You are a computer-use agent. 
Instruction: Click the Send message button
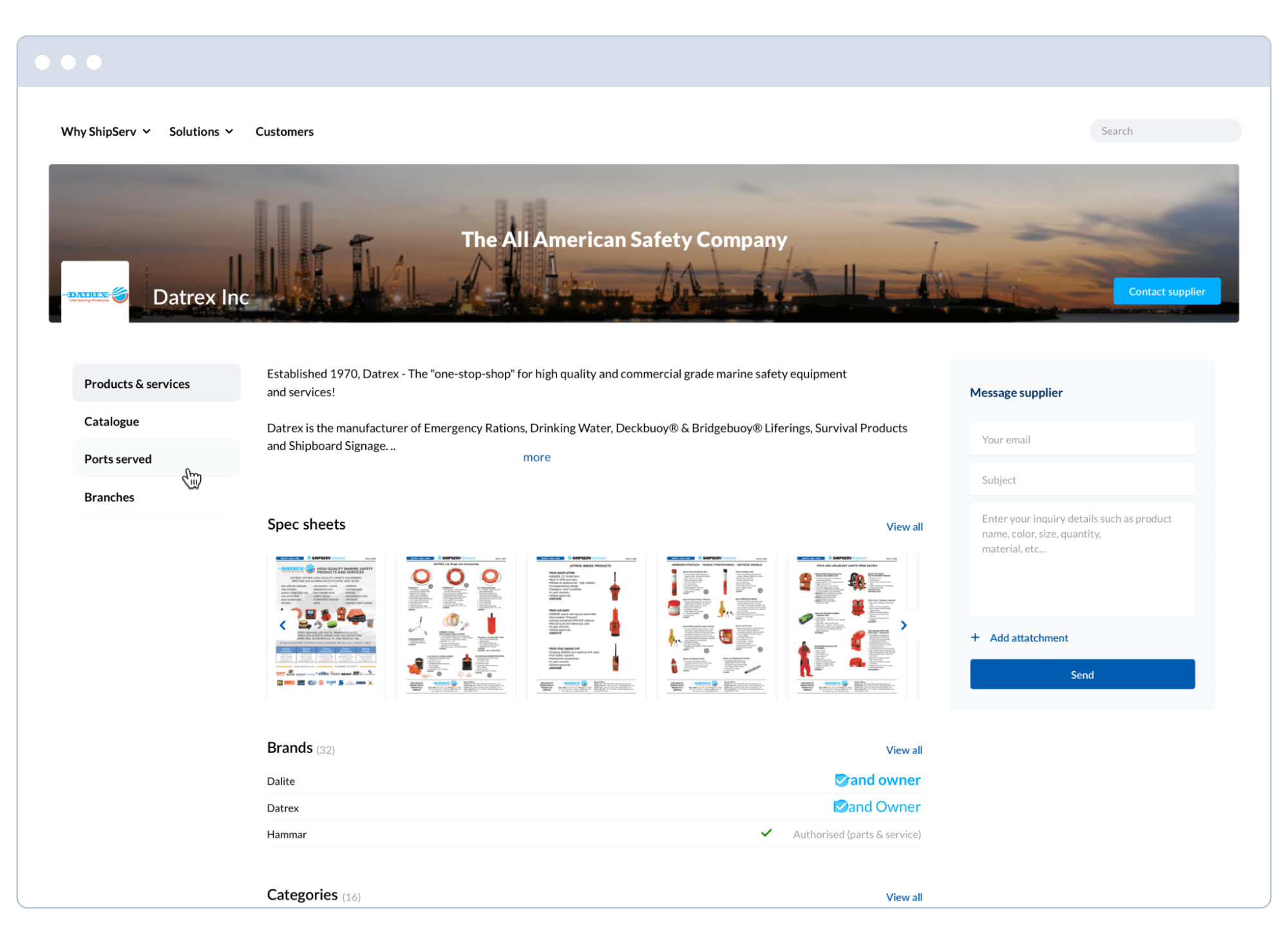[1082, 674]
